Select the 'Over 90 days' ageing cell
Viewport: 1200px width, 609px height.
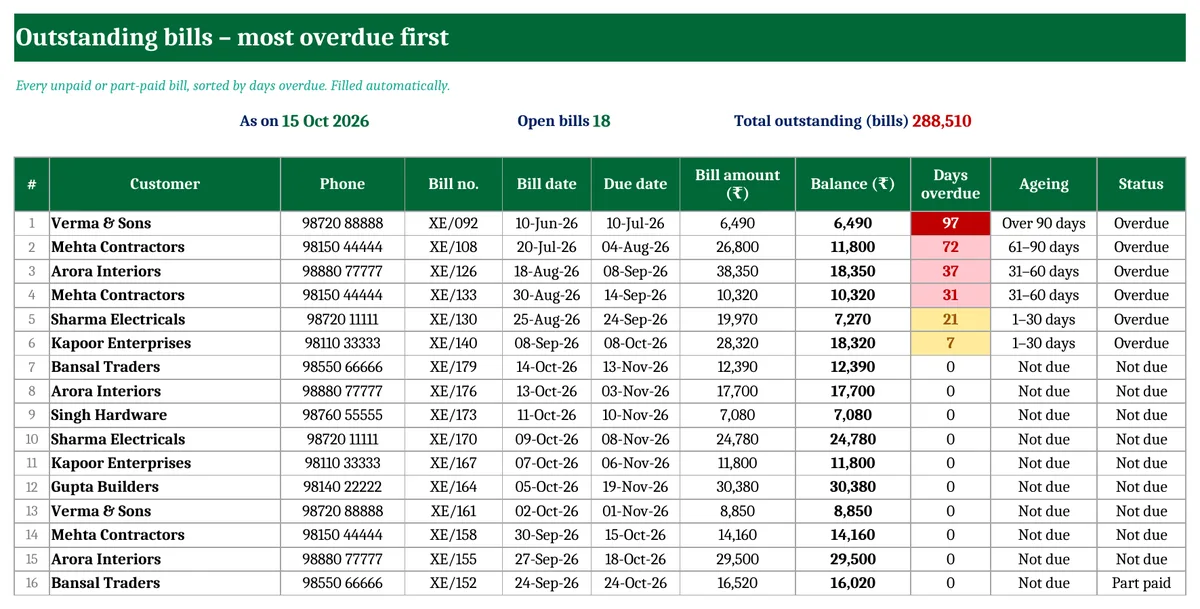(x=1044, y=223)
